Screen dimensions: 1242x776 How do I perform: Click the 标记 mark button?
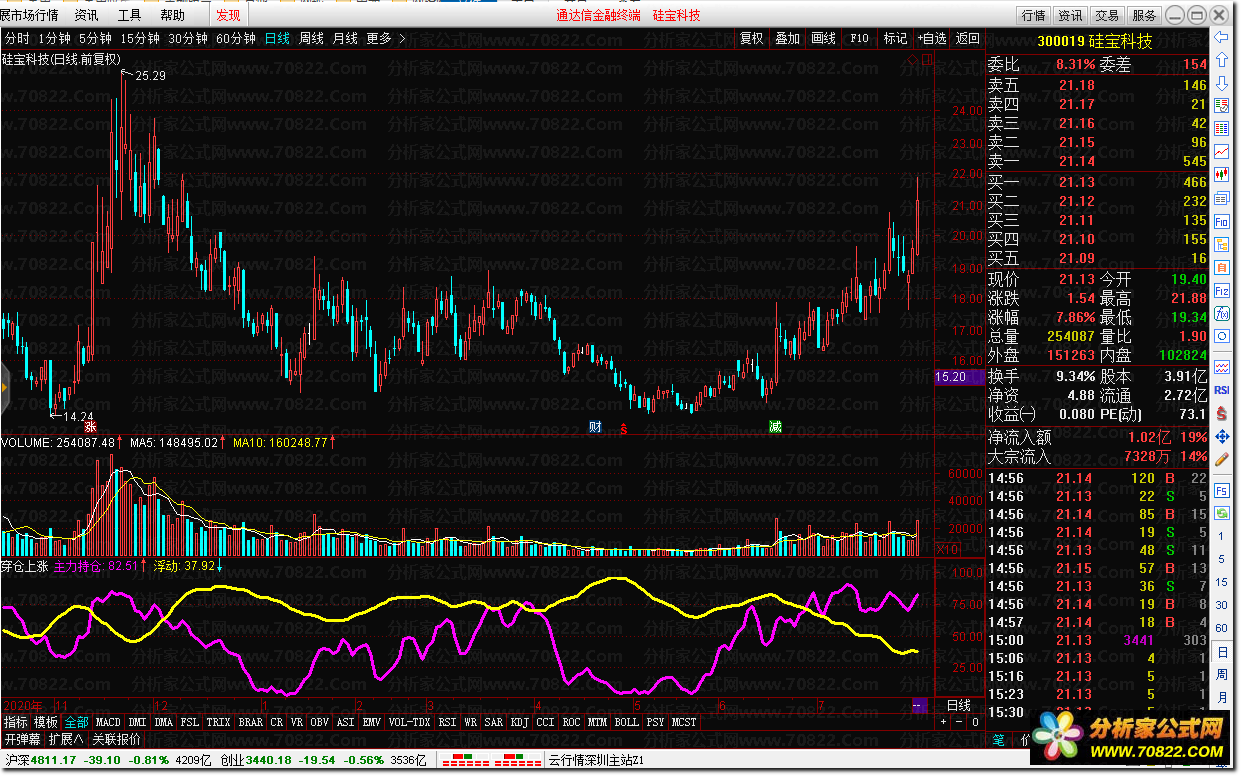coord(895,38)
